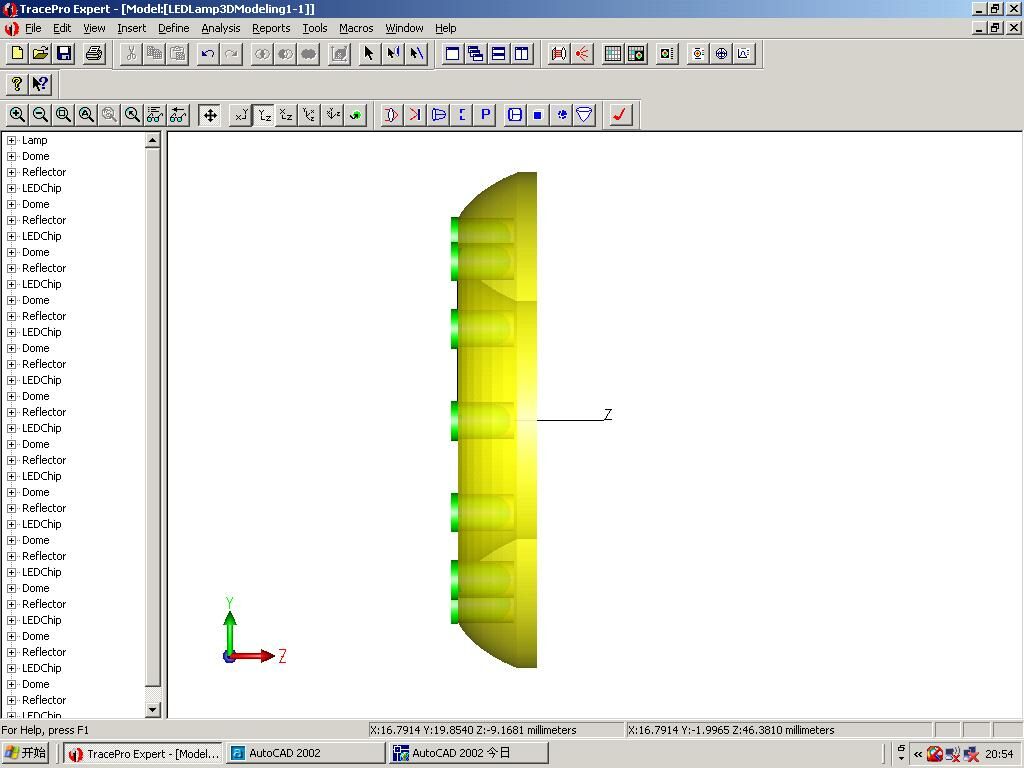Create a new model with New icon
The height and width of the screenshot is (768, 1024).
pyautogui.click(x=17, y=54)
